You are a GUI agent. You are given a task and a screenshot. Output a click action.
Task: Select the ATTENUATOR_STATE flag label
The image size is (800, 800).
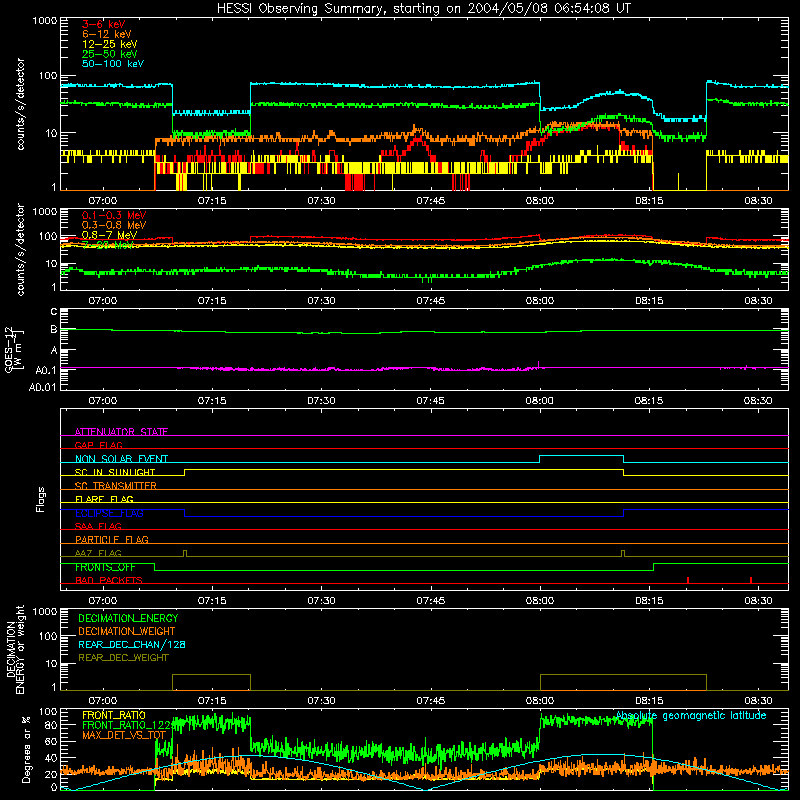pyautogui.click(x=121, y=432)
